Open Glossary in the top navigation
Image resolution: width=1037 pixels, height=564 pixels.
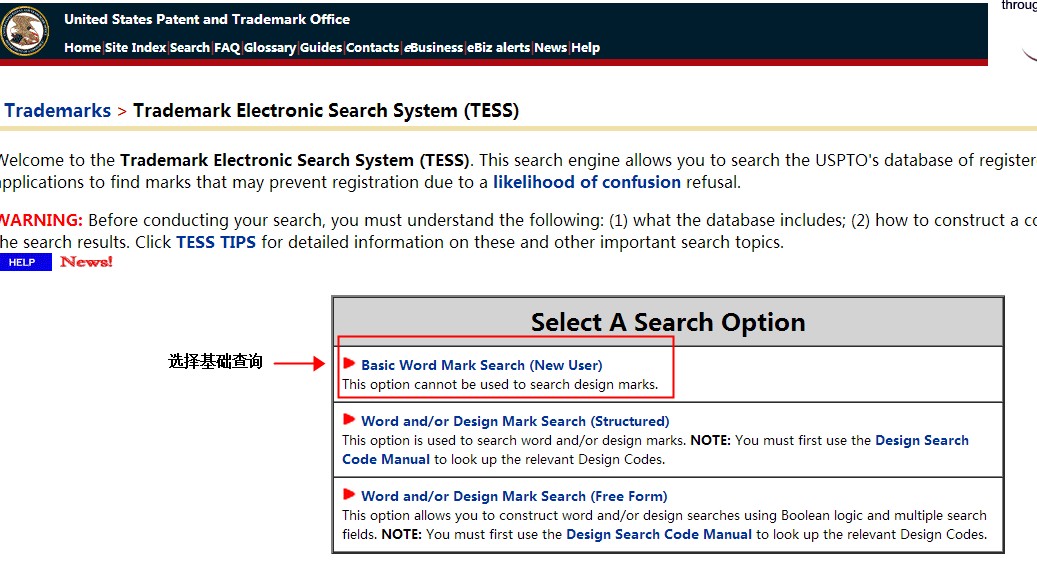270,48
